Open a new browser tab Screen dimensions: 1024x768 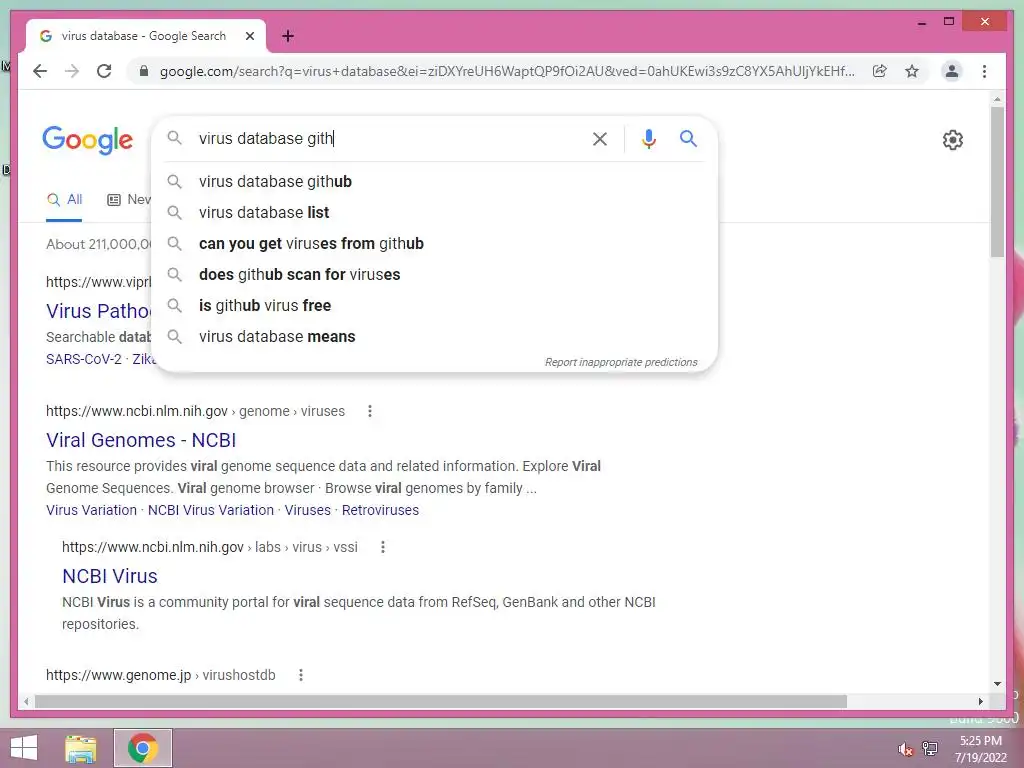[x=288, y=36]
